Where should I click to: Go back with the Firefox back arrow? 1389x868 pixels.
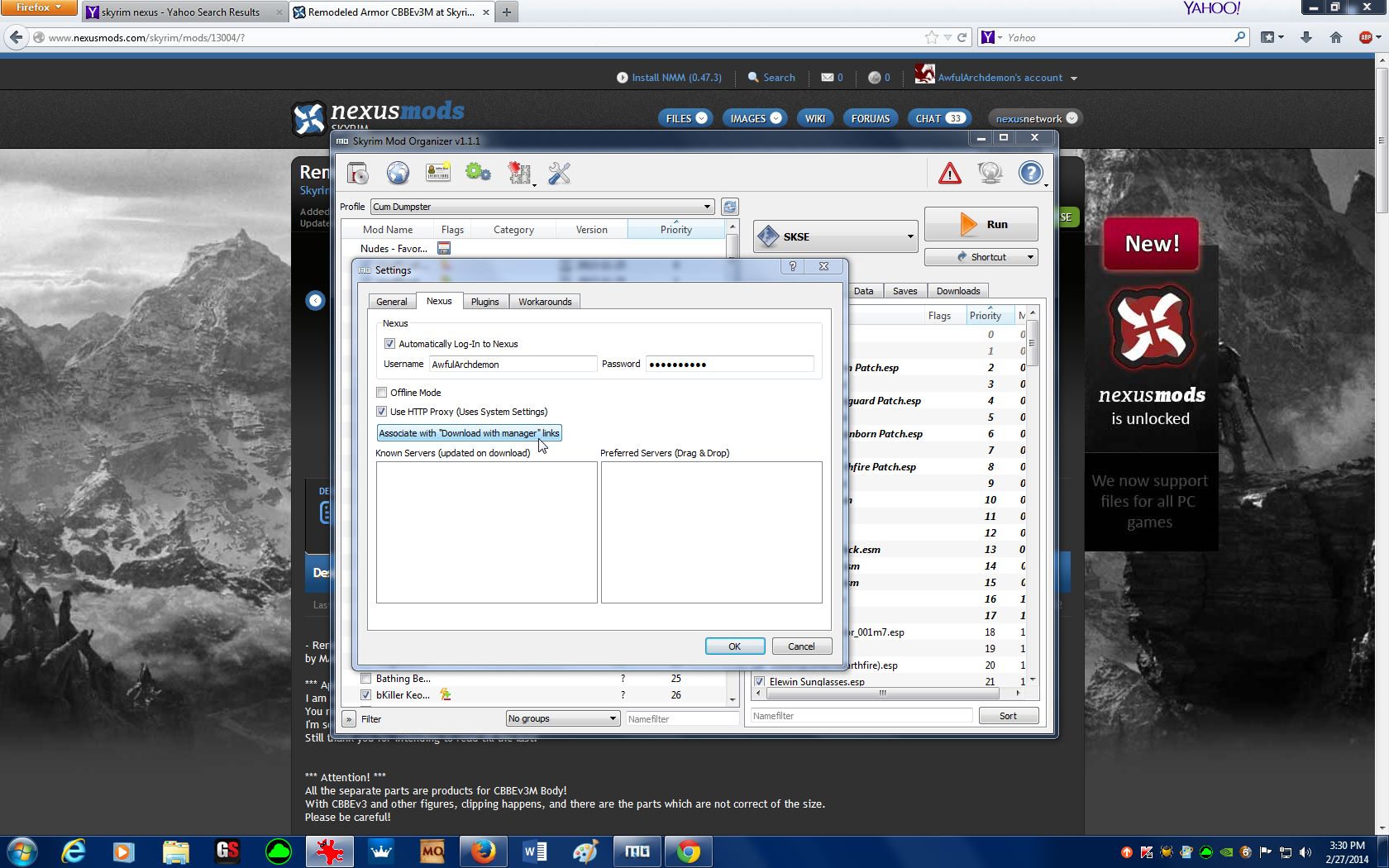(x=16, y=37)
